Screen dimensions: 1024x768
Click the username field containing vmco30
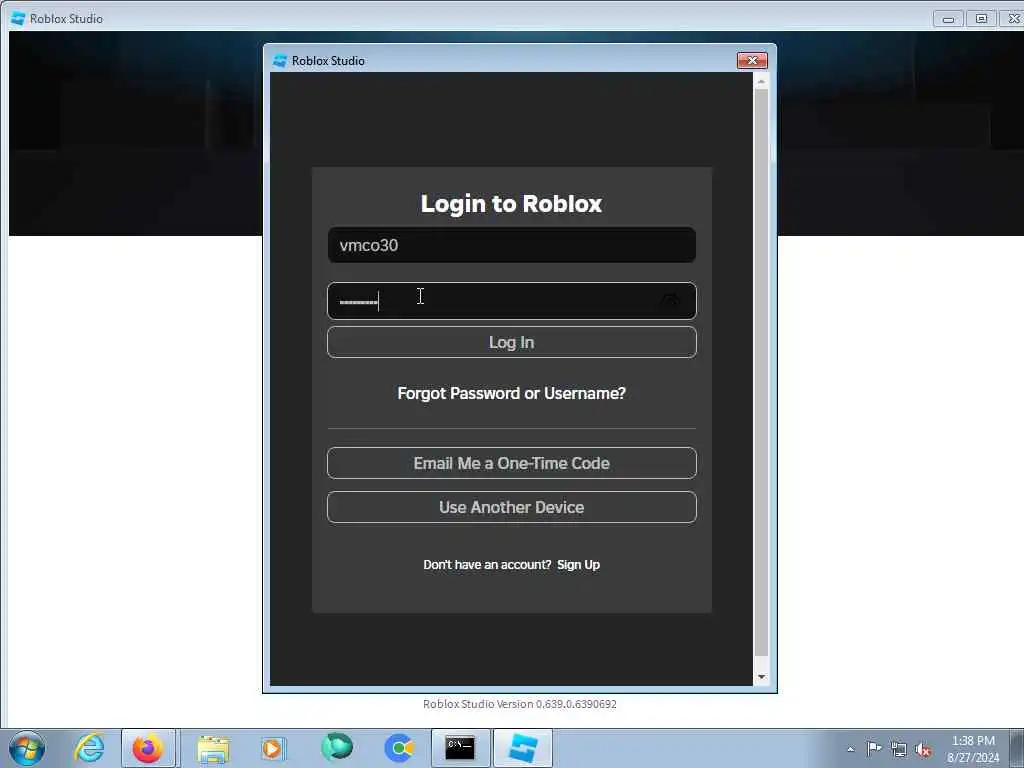(511, 245)
